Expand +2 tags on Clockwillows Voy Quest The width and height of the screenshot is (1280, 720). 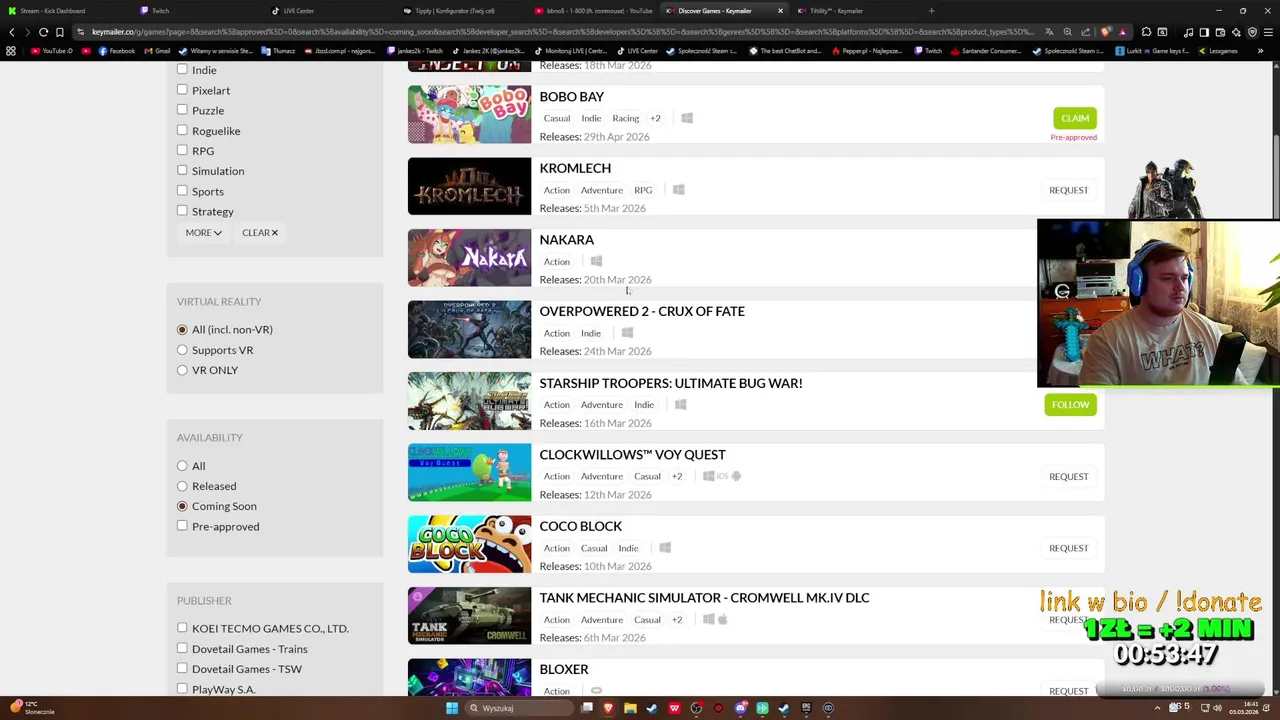point(677,476)
